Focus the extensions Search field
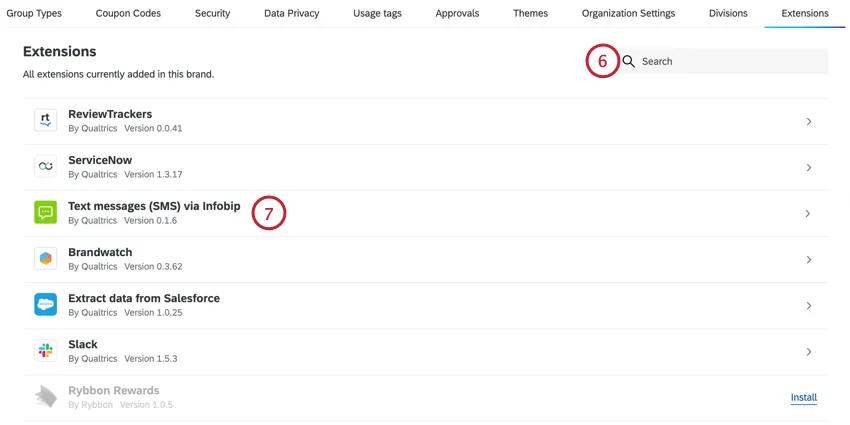Image resolution: width=850 pixels, height=425 pixels. tap(730, 62)
